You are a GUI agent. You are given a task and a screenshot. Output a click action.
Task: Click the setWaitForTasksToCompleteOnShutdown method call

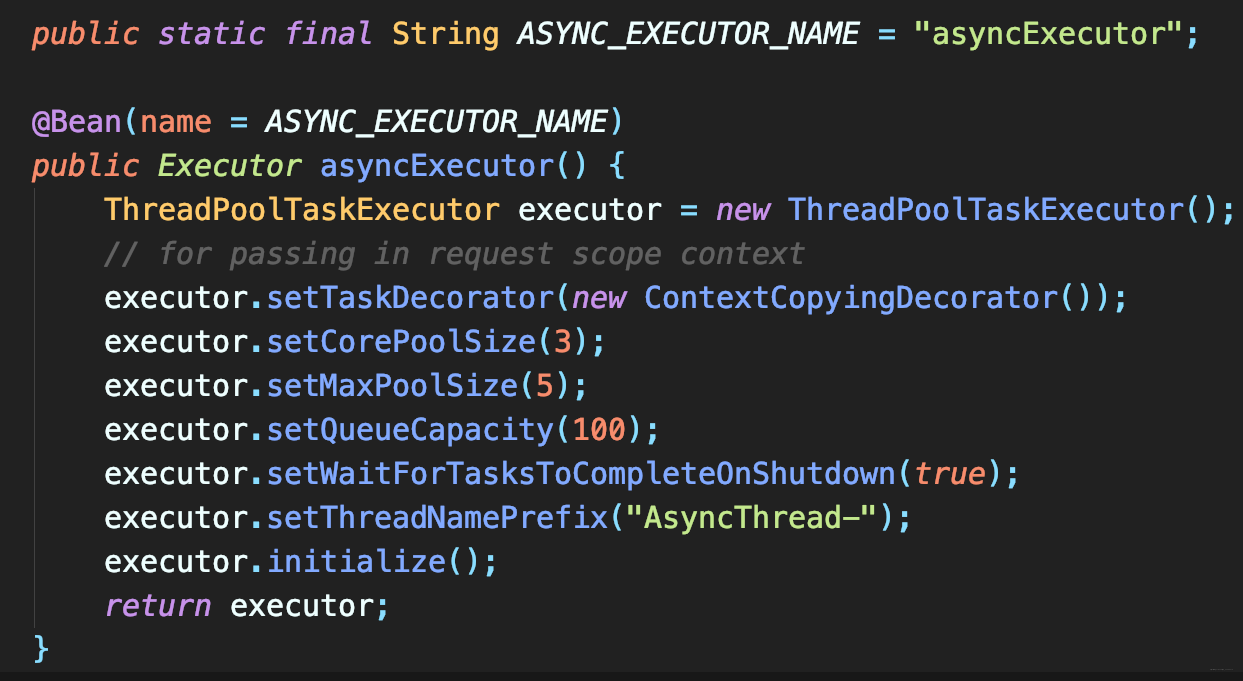pos(582,474)
